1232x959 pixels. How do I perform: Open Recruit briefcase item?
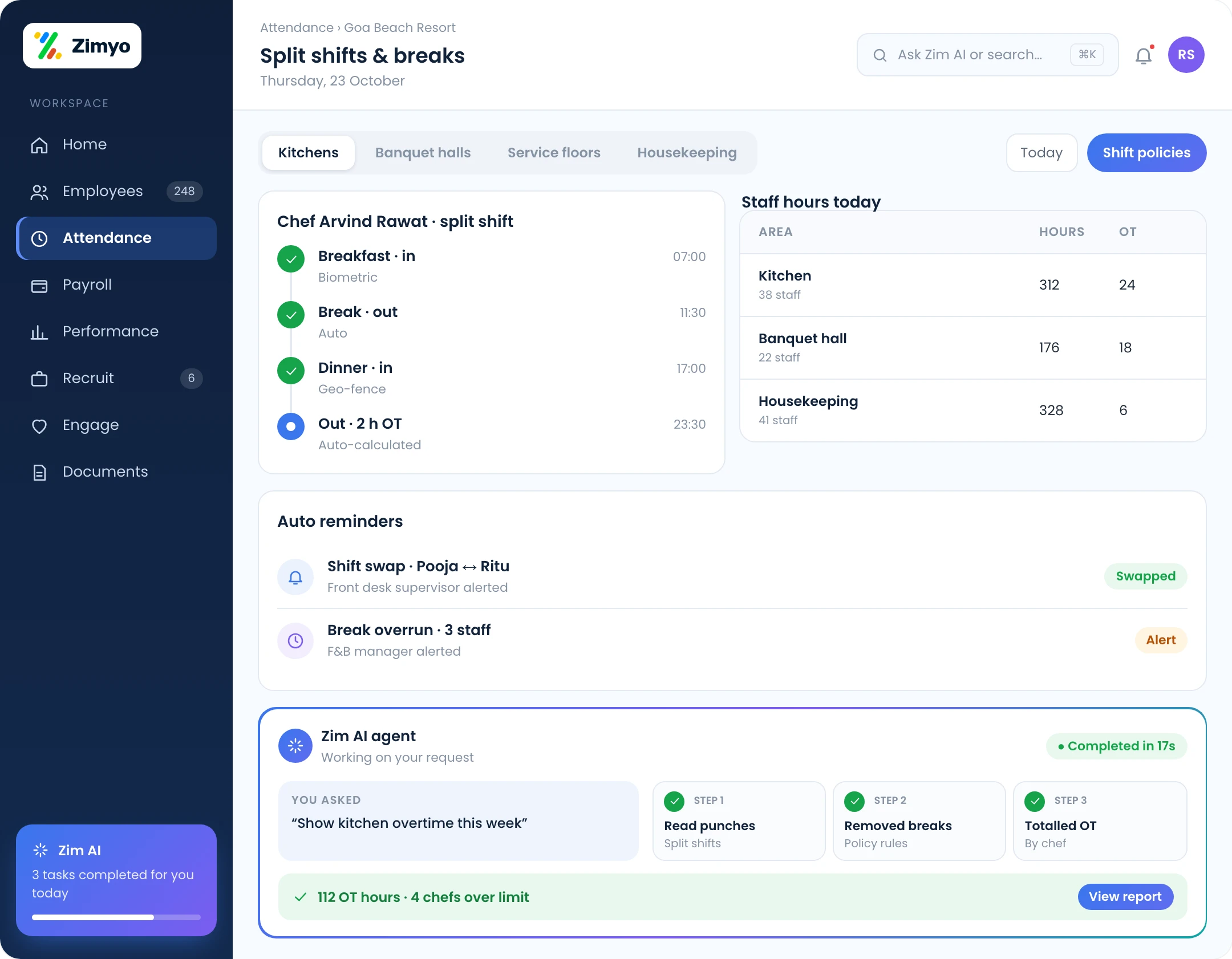pyautogui.click(x=116, y=378)
